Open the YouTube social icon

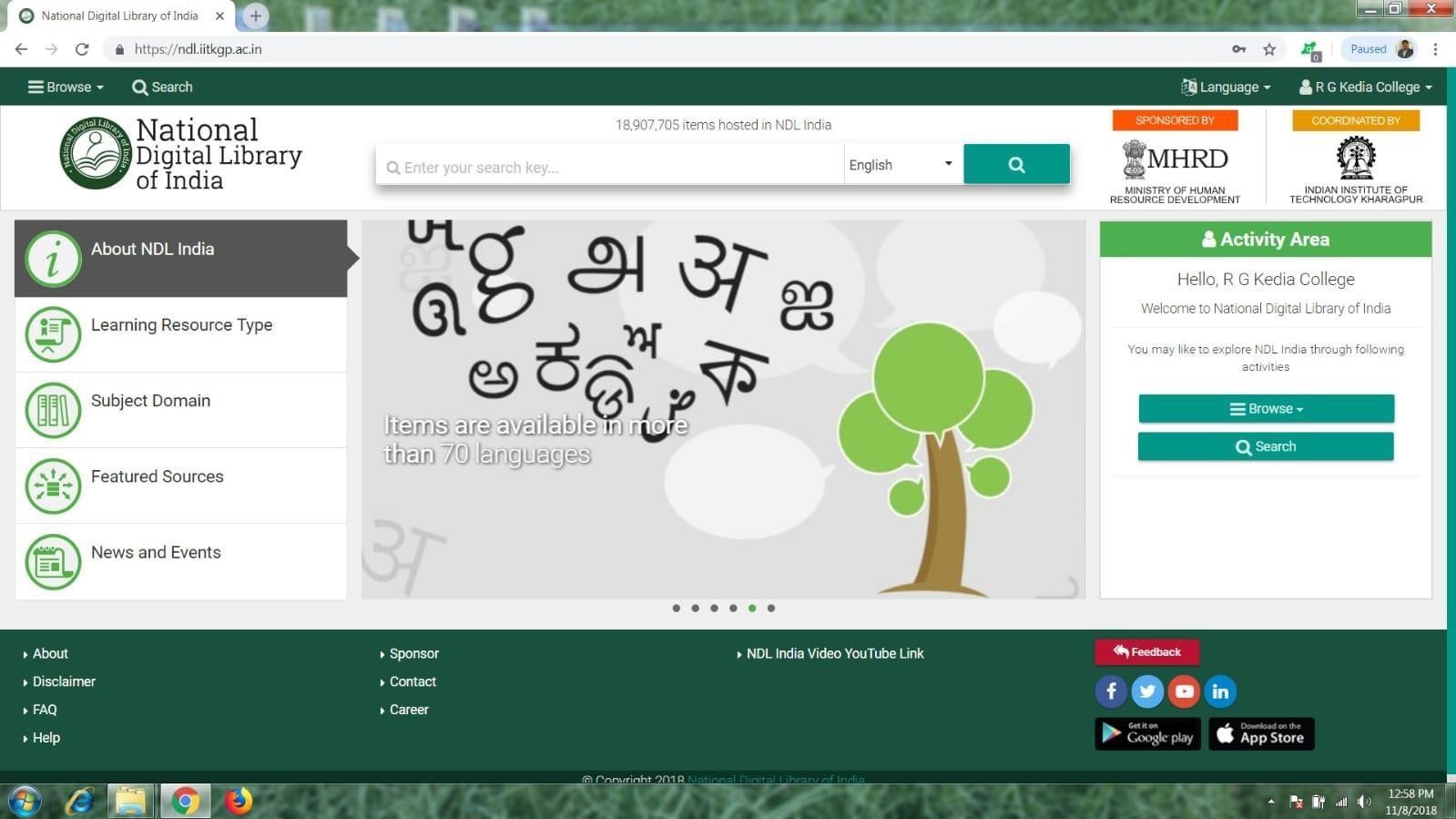(1184, 691)
